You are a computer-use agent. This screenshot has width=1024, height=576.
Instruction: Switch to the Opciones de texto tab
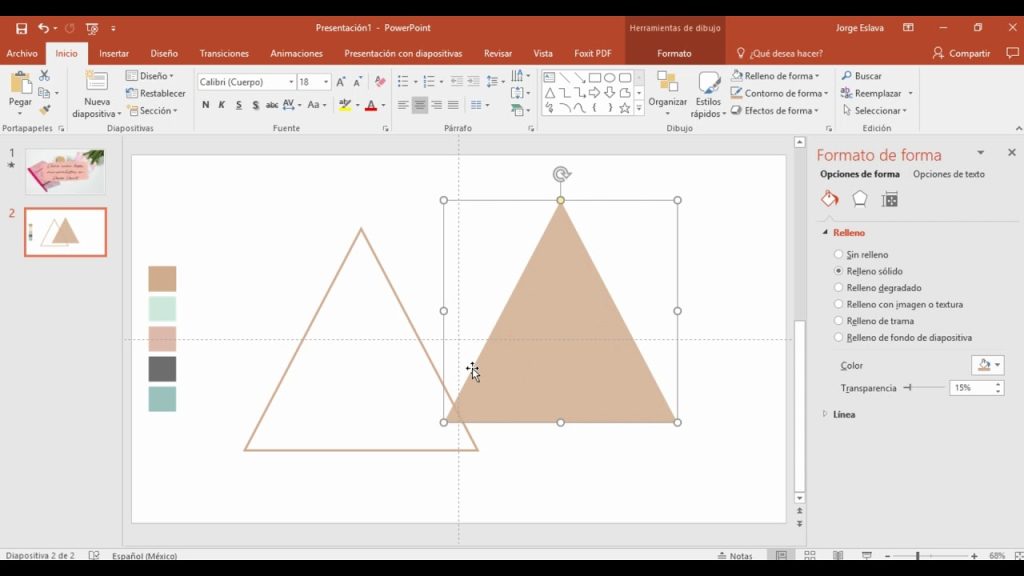coord(948,173)
